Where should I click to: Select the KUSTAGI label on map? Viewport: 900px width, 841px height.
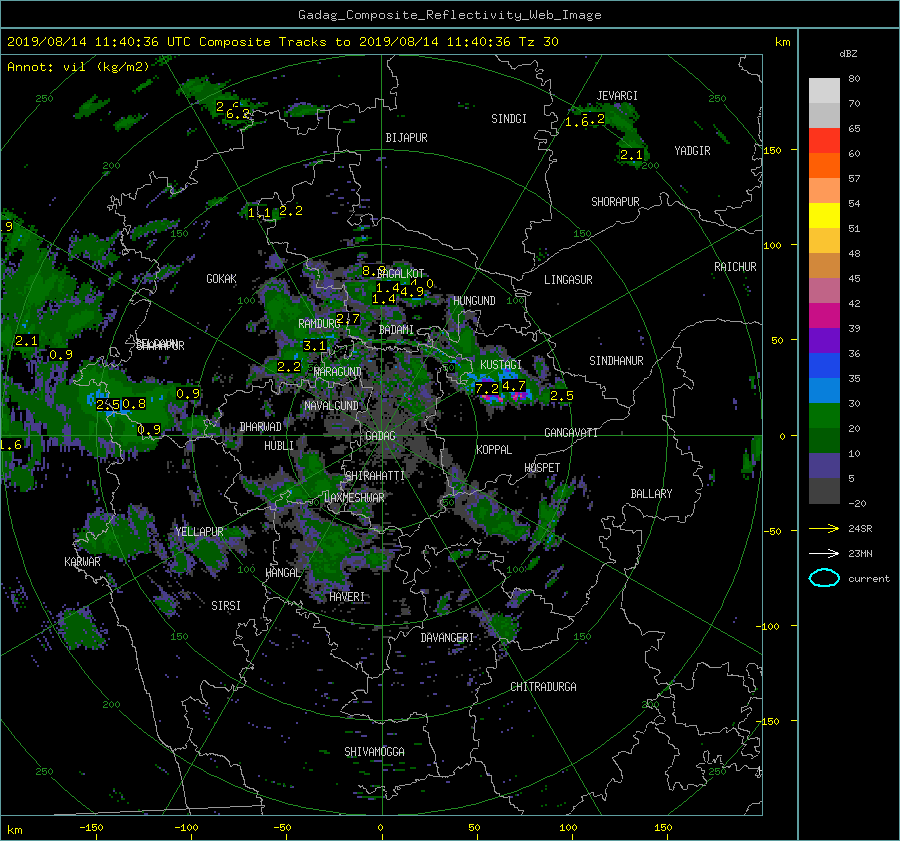point(501,365)
